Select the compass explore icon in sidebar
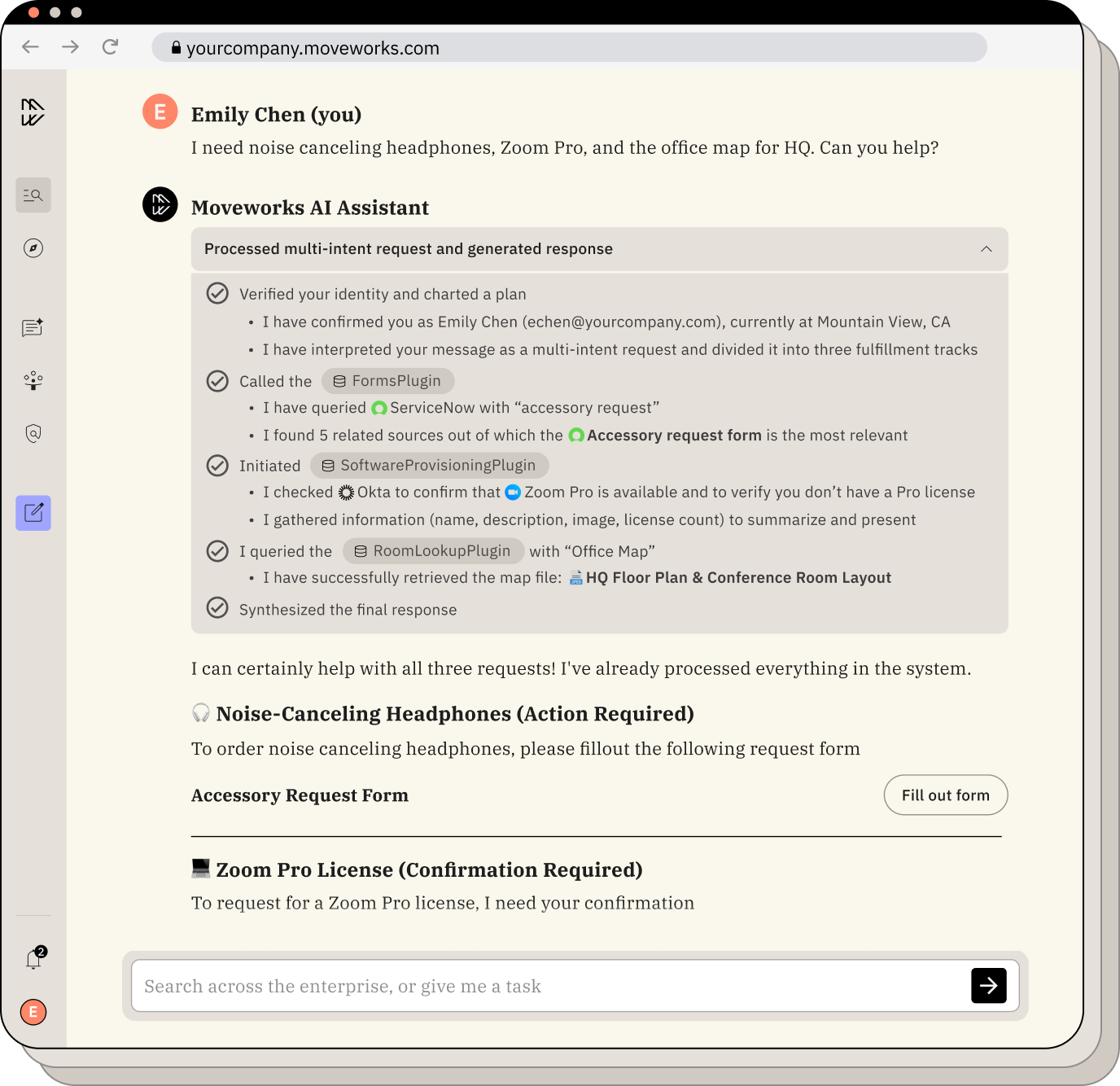The image size is (1120, 1086). [x=33, y=248]
